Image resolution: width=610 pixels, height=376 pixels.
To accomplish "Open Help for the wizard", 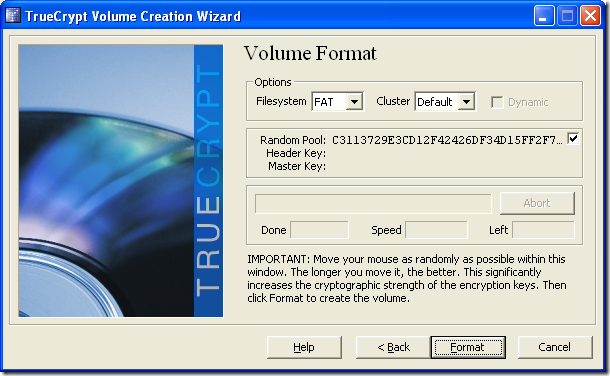I will (304, 347).
